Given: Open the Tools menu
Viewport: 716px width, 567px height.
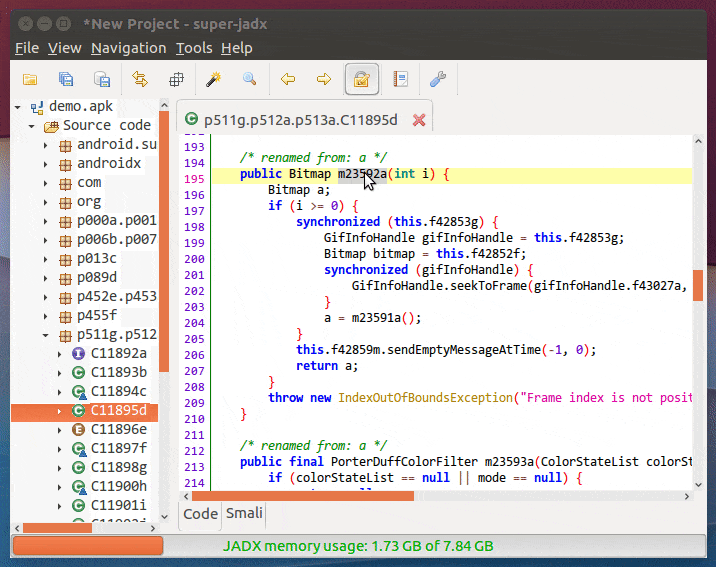Looking at the screenshot, I should [x=194, y=48].
